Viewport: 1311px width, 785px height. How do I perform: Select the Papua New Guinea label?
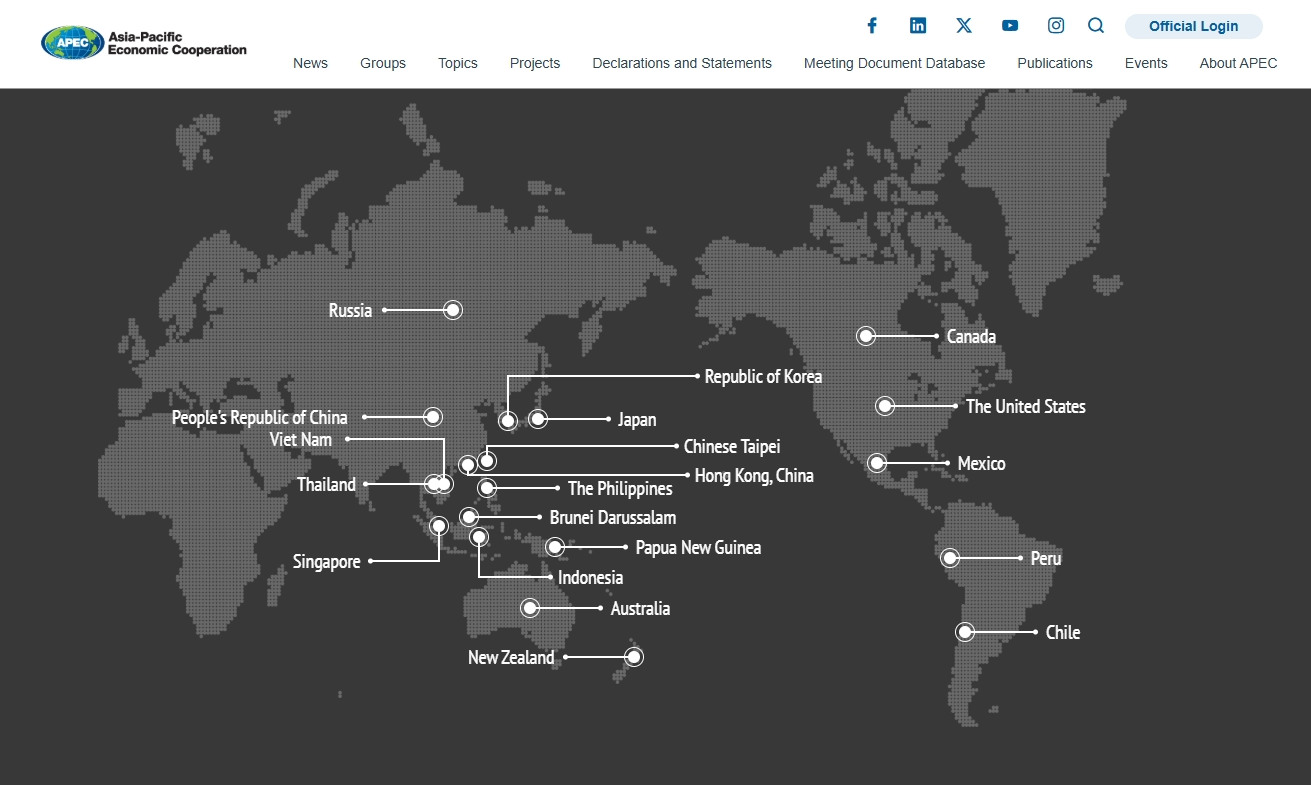pyautogui.click(x=698, y=548)
